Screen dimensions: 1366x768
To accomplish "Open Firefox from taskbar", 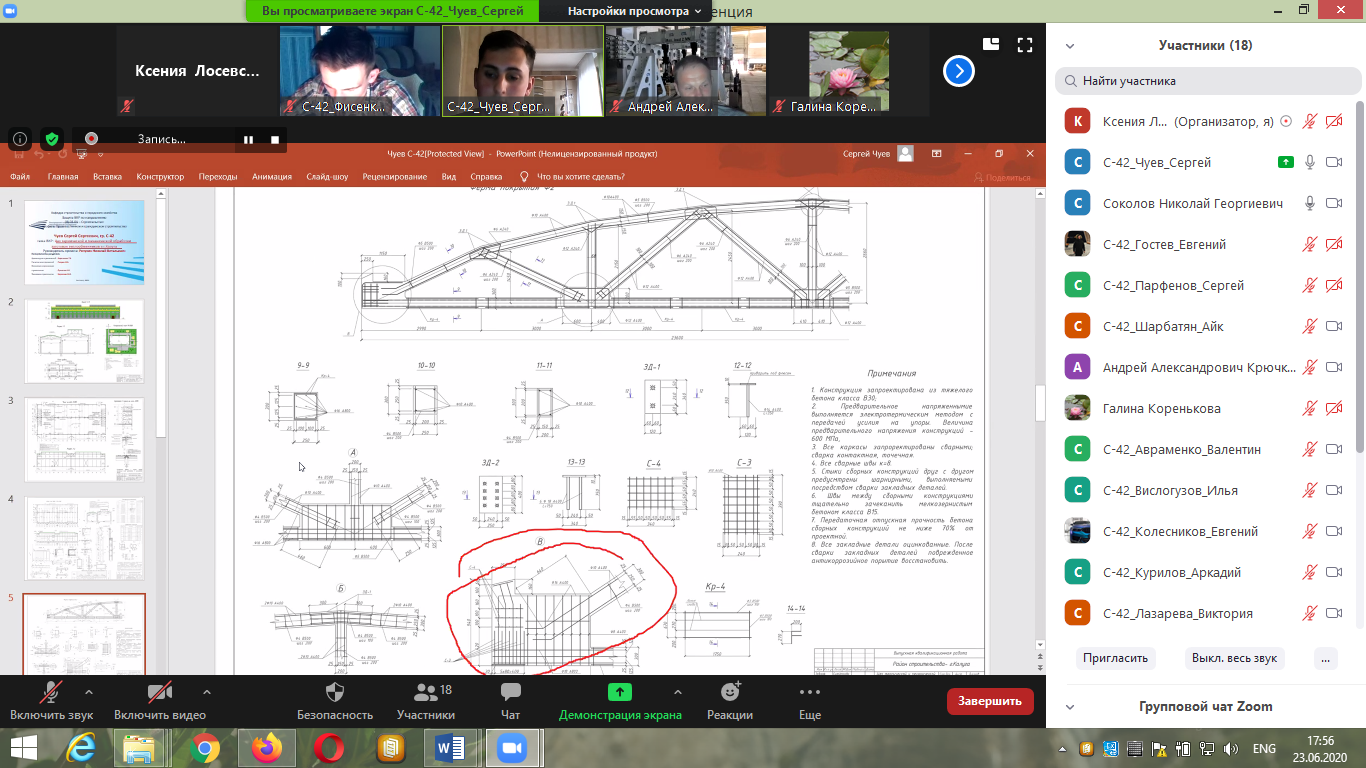I will (x=267, y=747).
